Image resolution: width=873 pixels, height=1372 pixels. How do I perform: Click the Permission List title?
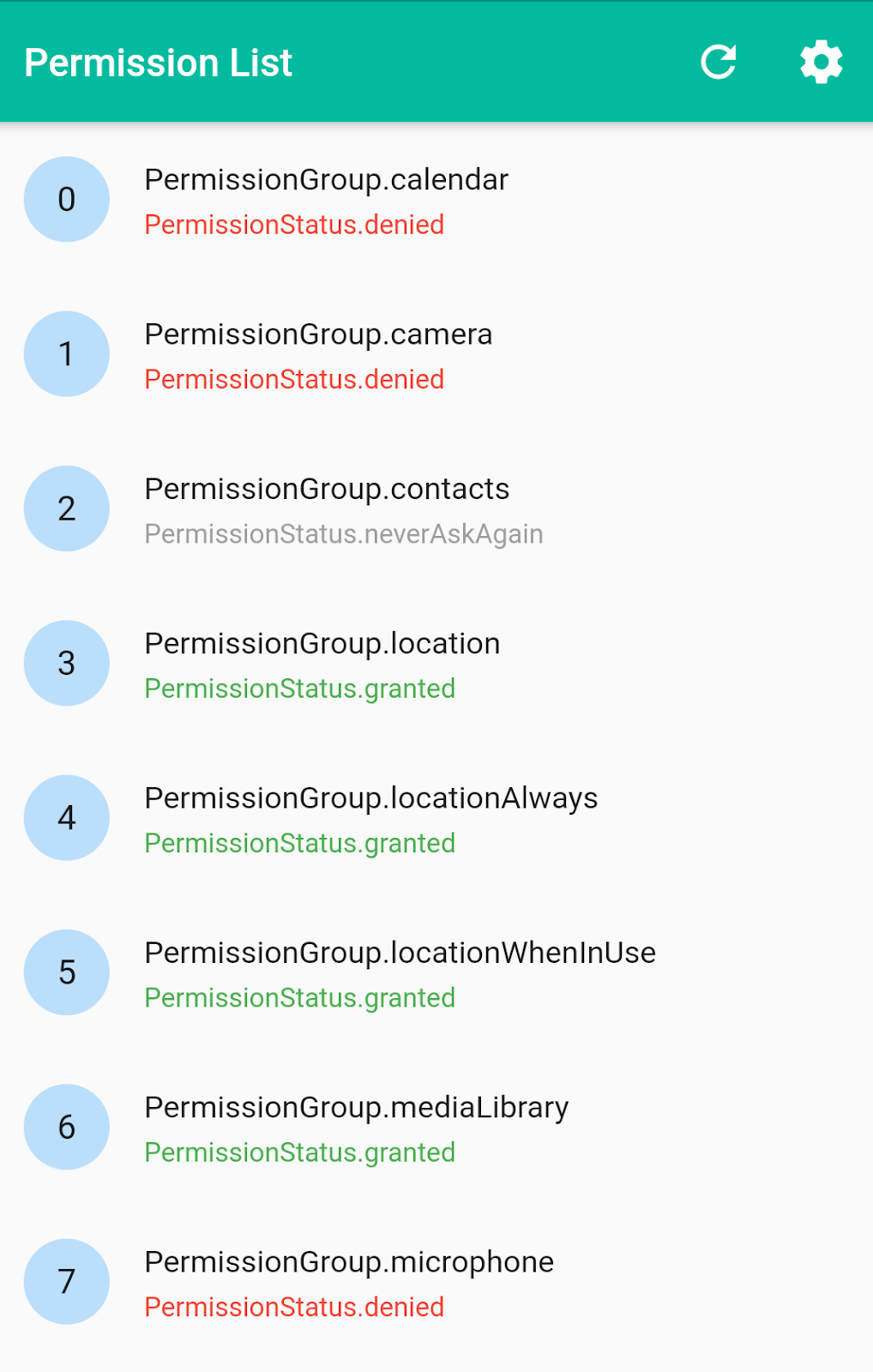point(159,63)
